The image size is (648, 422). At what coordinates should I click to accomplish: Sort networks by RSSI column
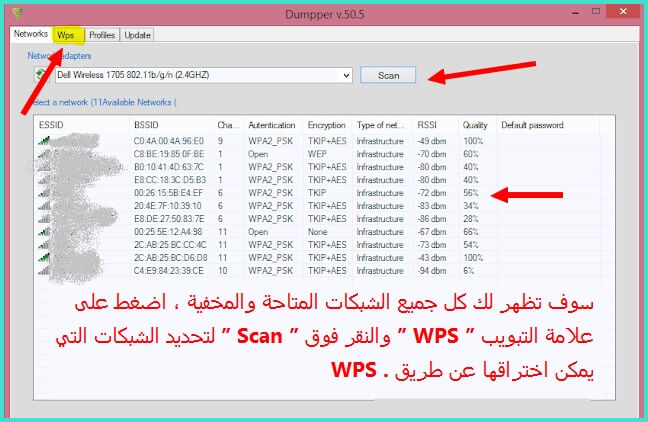tap(436, 125)
